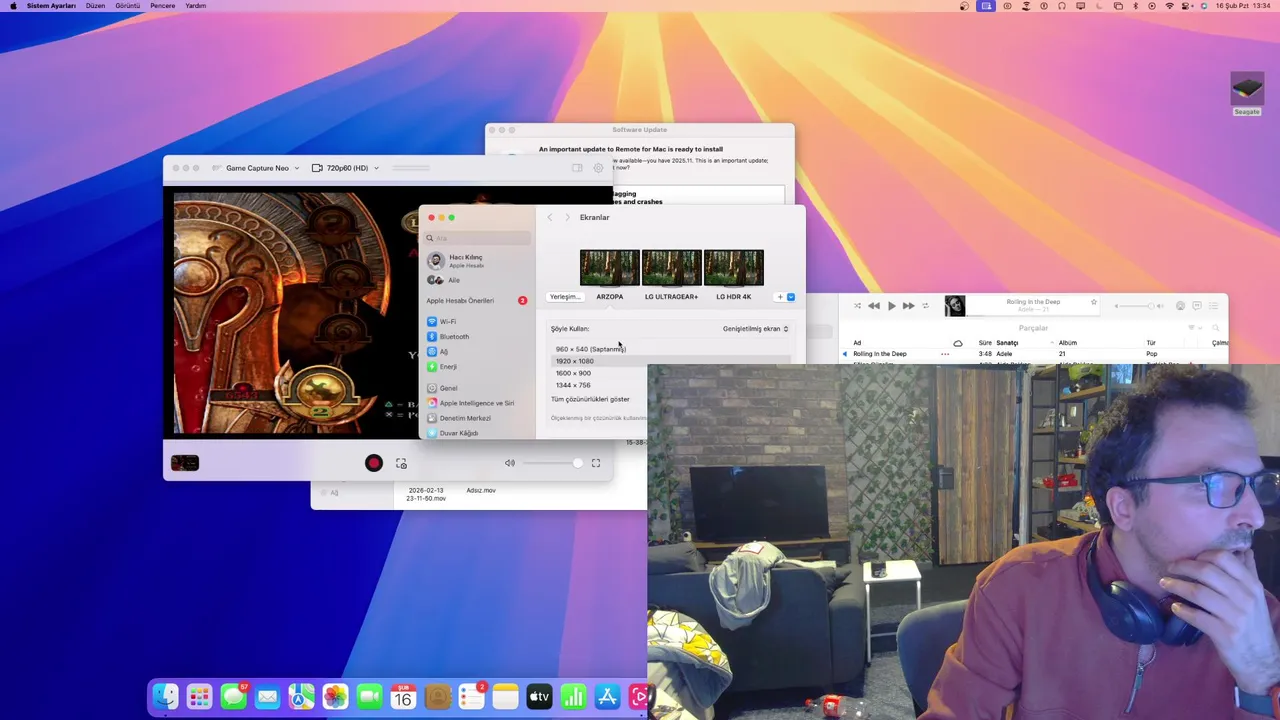
Task: Start recording in Game Capture Neo
Action: click(374, 463)
